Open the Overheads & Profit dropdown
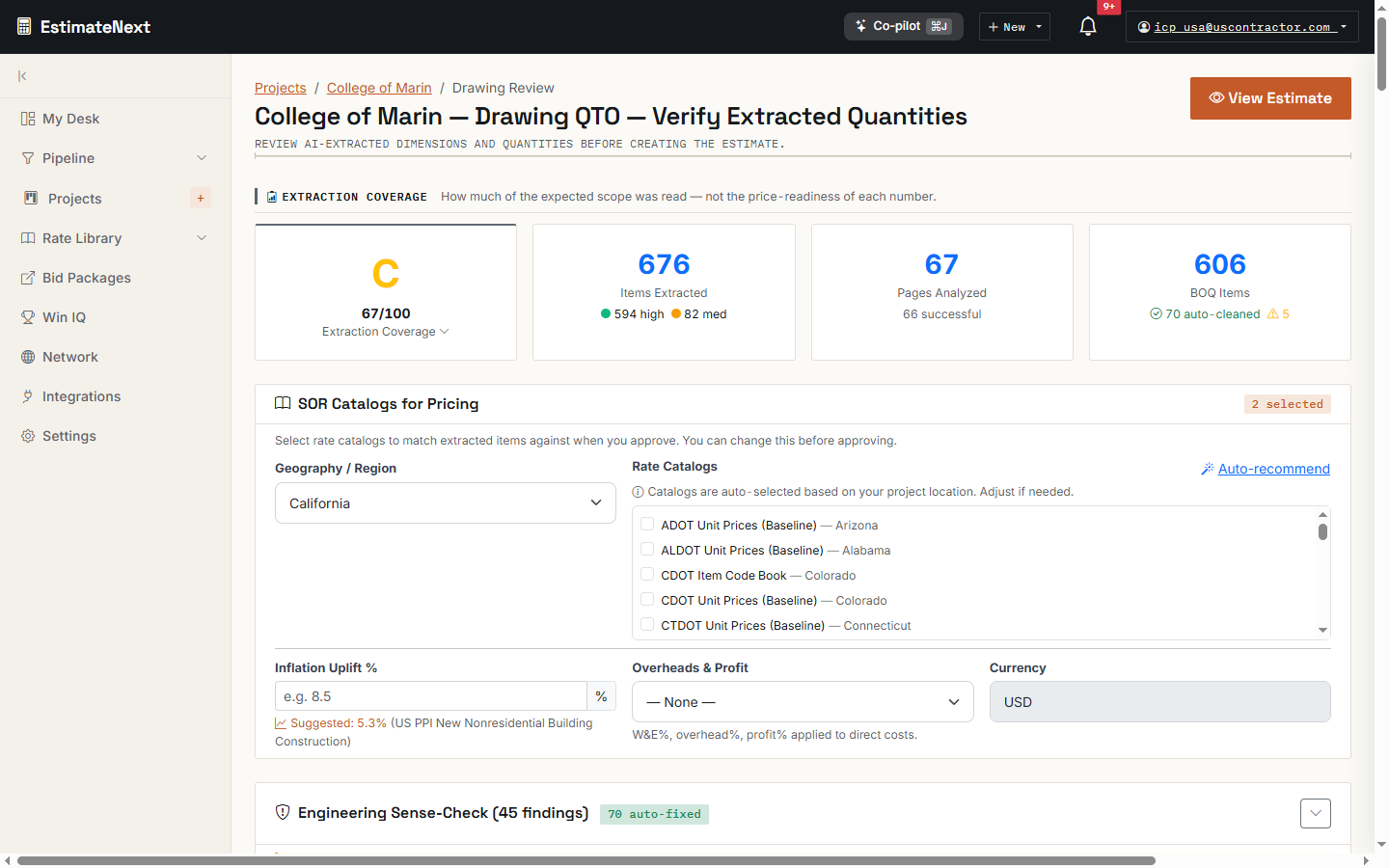 click(x=803, y=702)
